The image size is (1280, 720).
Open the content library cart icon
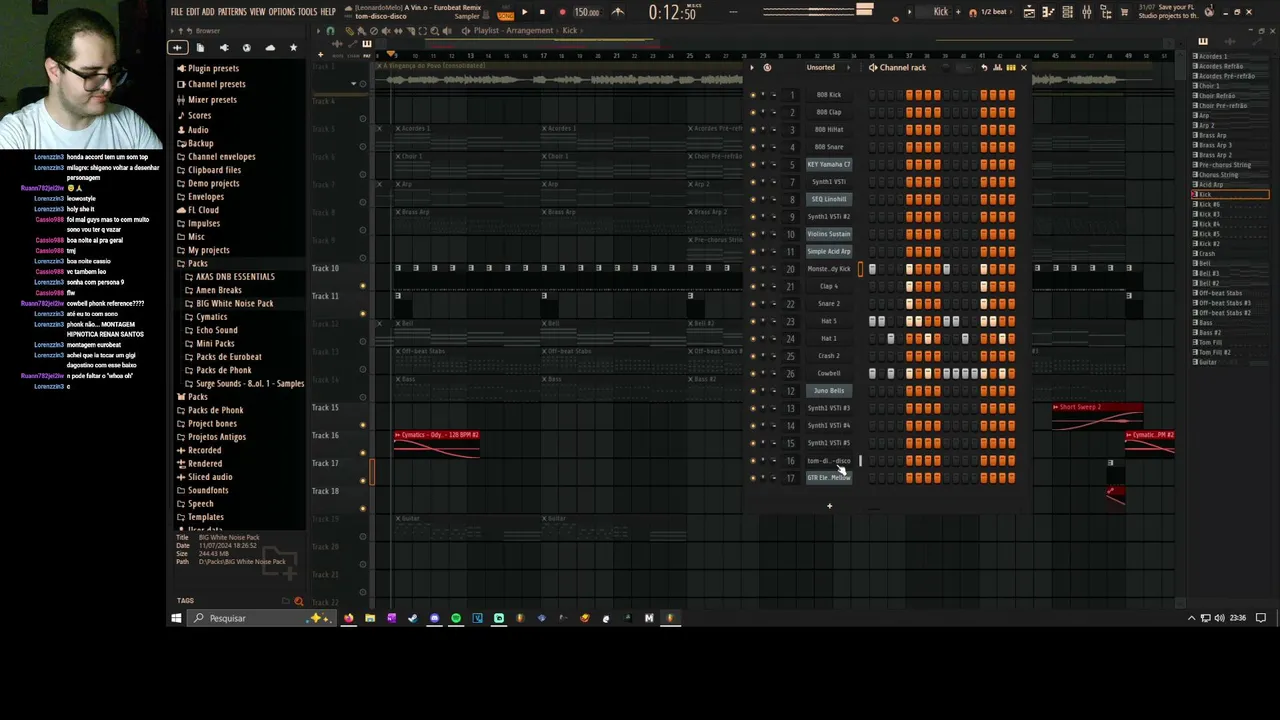[1125, 12]
